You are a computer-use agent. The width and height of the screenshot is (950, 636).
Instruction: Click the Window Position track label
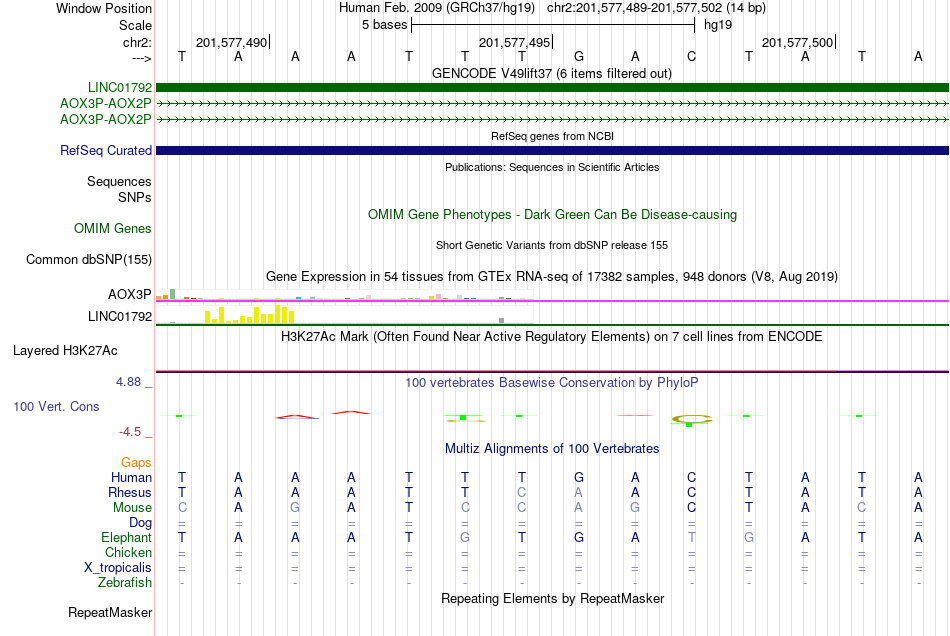[x=104, y=8]
